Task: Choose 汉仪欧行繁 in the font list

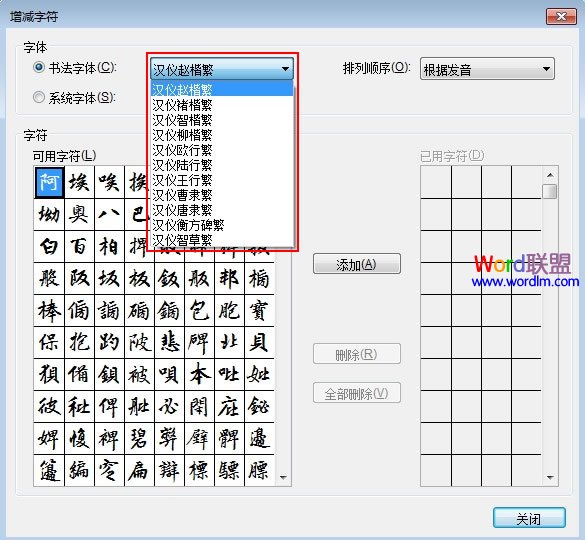Action: click(x=222, y=150)
